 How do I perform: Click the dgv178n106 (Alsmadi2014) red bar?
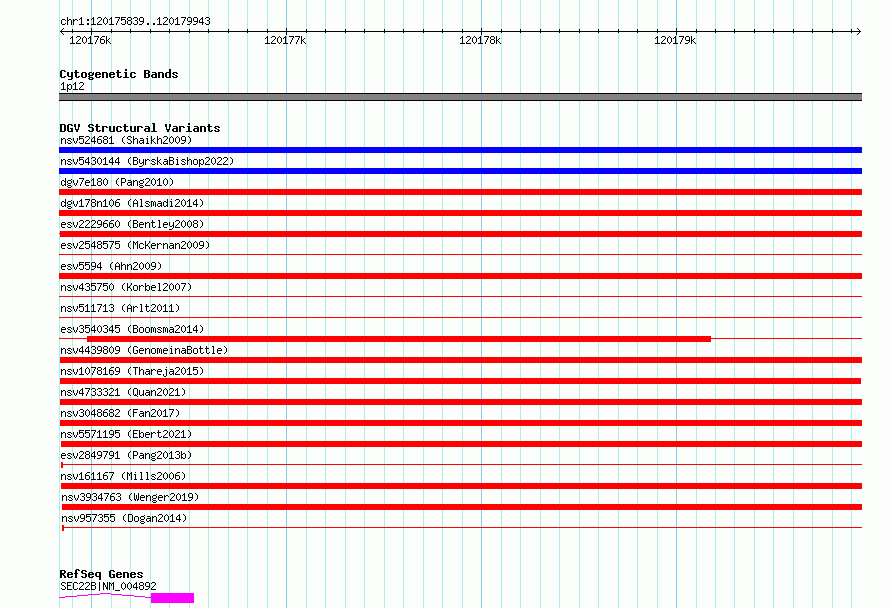click(460, 213)
